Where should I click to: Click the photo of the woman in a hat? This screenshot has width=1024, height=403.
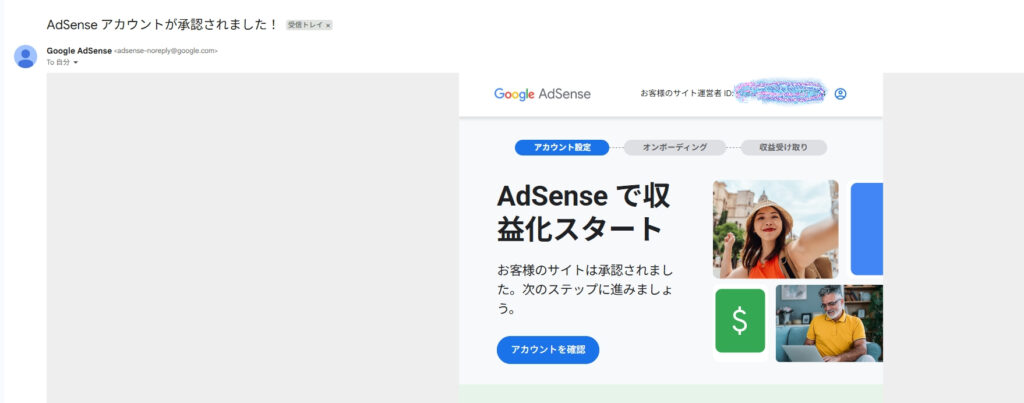(x=775, y=229)
